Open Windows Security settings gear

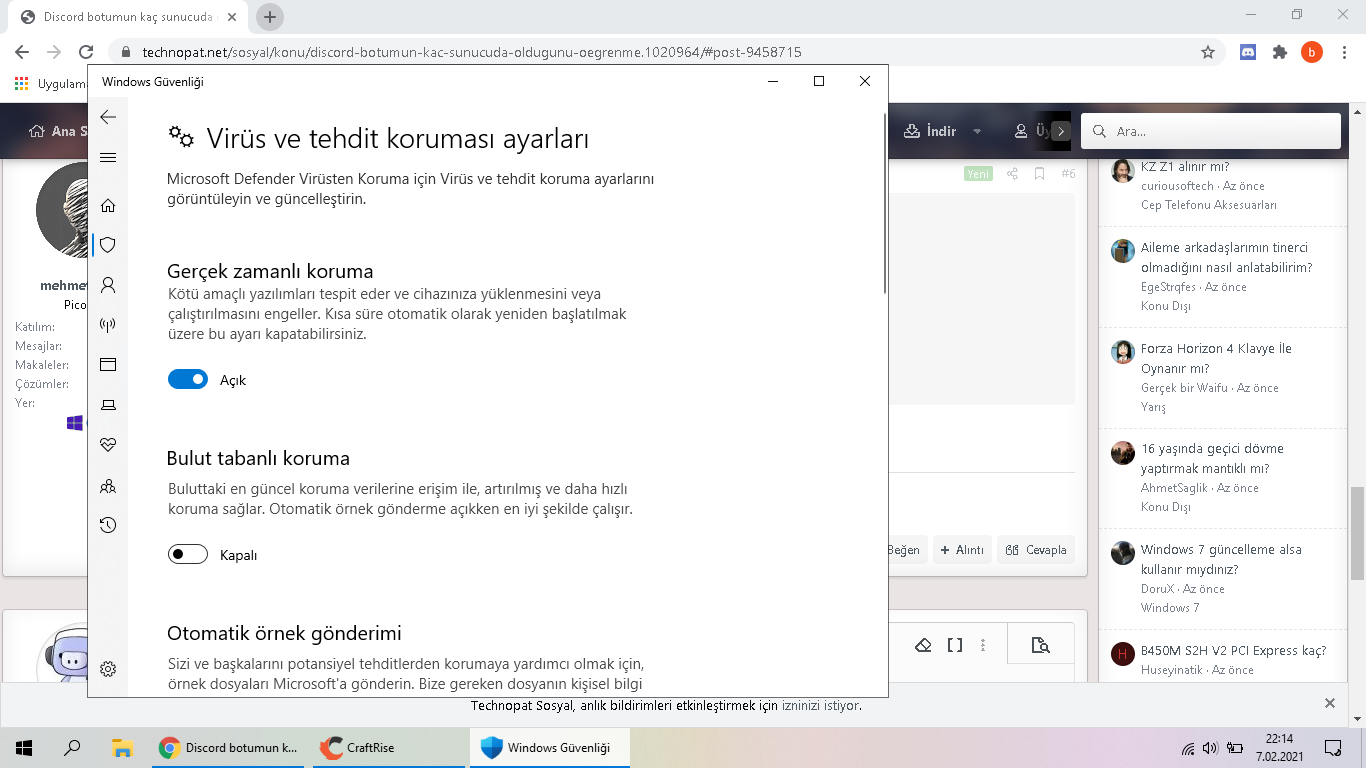108,669
